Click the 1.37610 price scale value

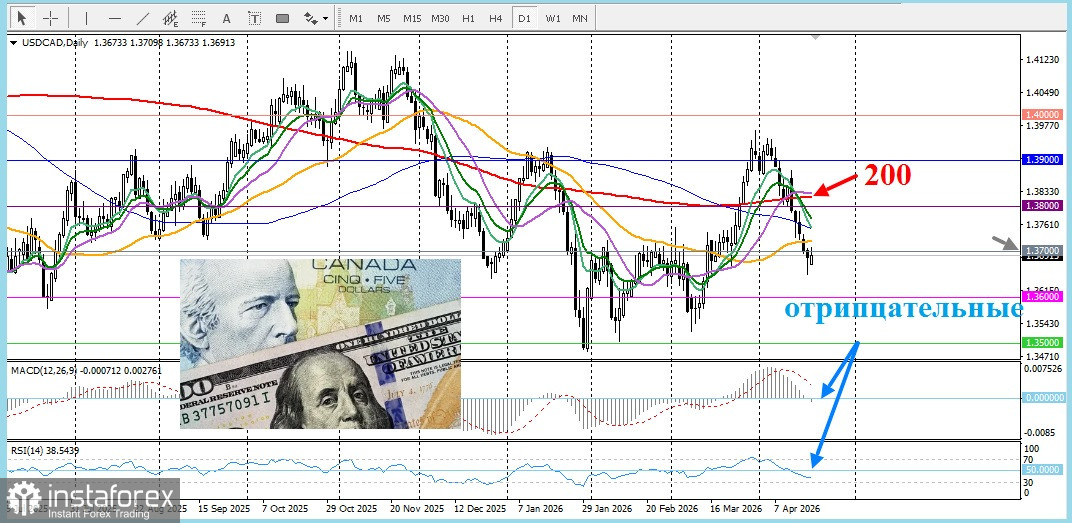[x=1043, y=224]
